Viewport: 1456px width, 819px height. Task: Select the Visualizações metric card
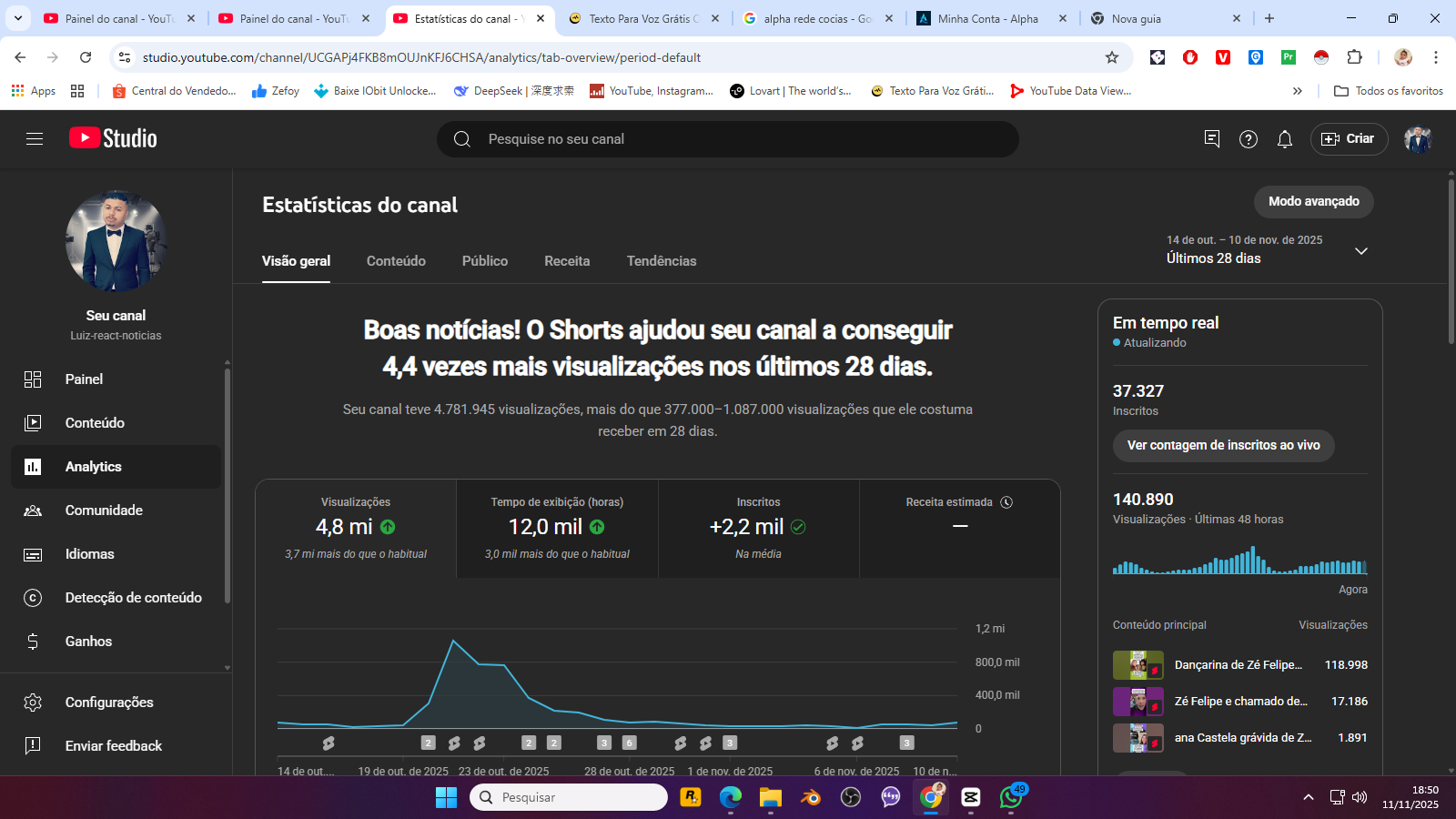pos(356,529)
